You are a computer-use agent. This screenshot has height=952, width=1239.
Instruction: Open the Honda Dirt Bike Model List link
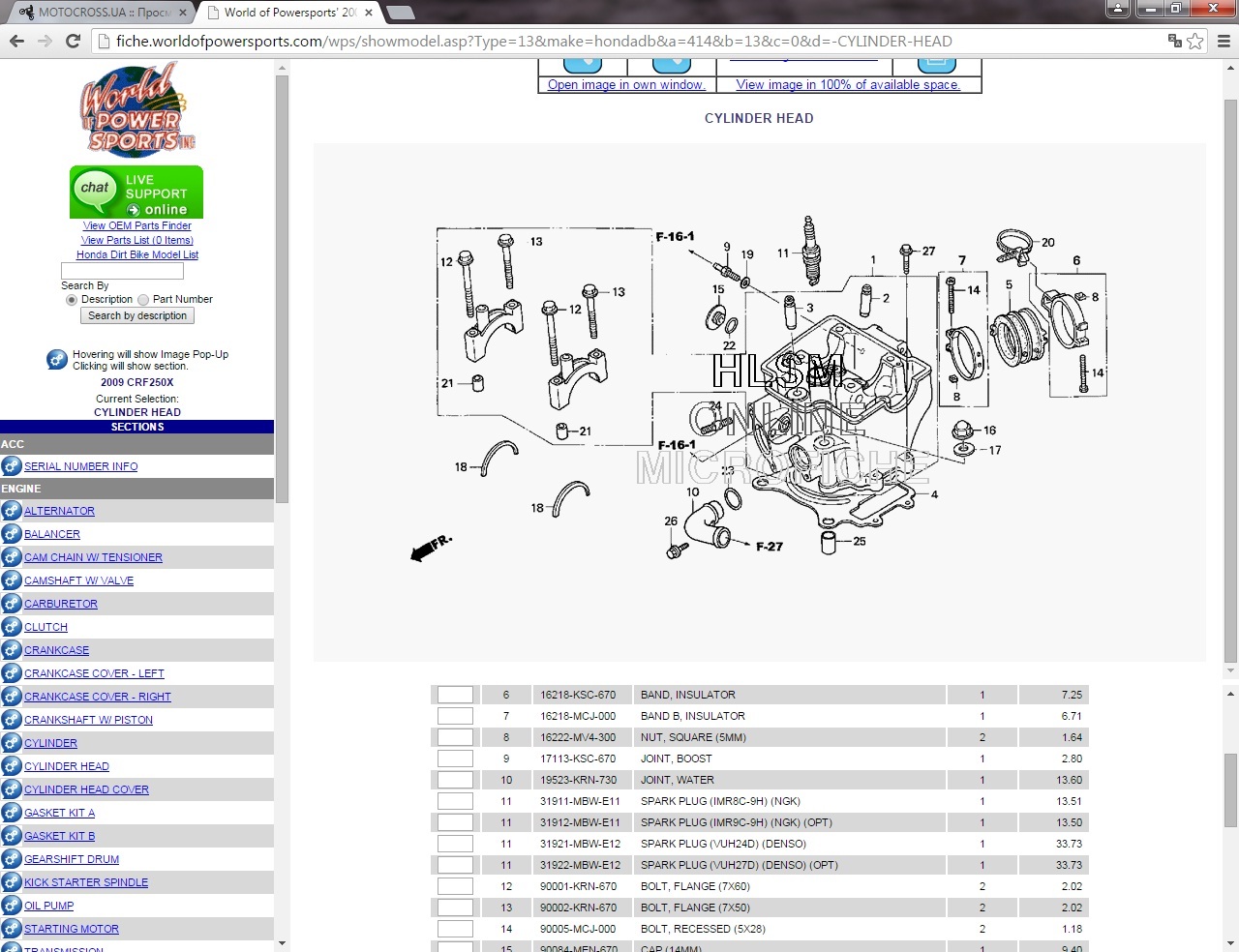tap(137, 254)
